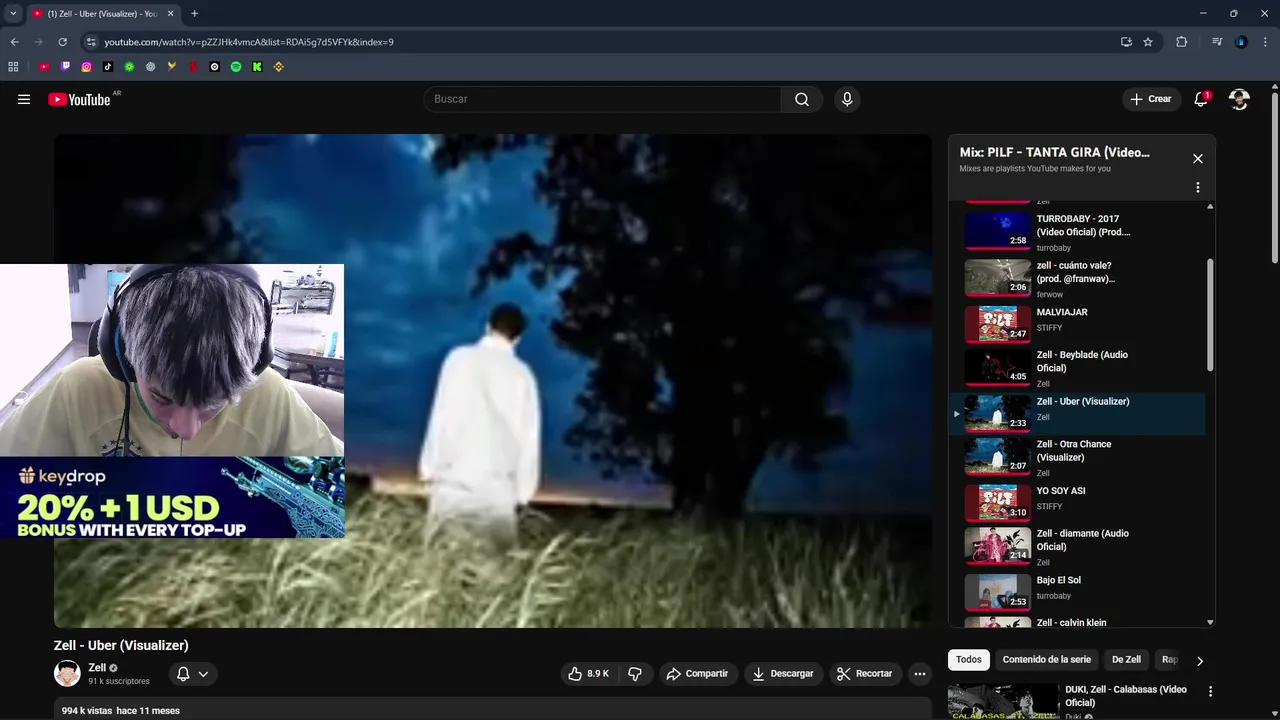The width and height of the screenshot is (1280, 720).
Task: Open the Zell channel avatar
Action: (x=67, y=674)
